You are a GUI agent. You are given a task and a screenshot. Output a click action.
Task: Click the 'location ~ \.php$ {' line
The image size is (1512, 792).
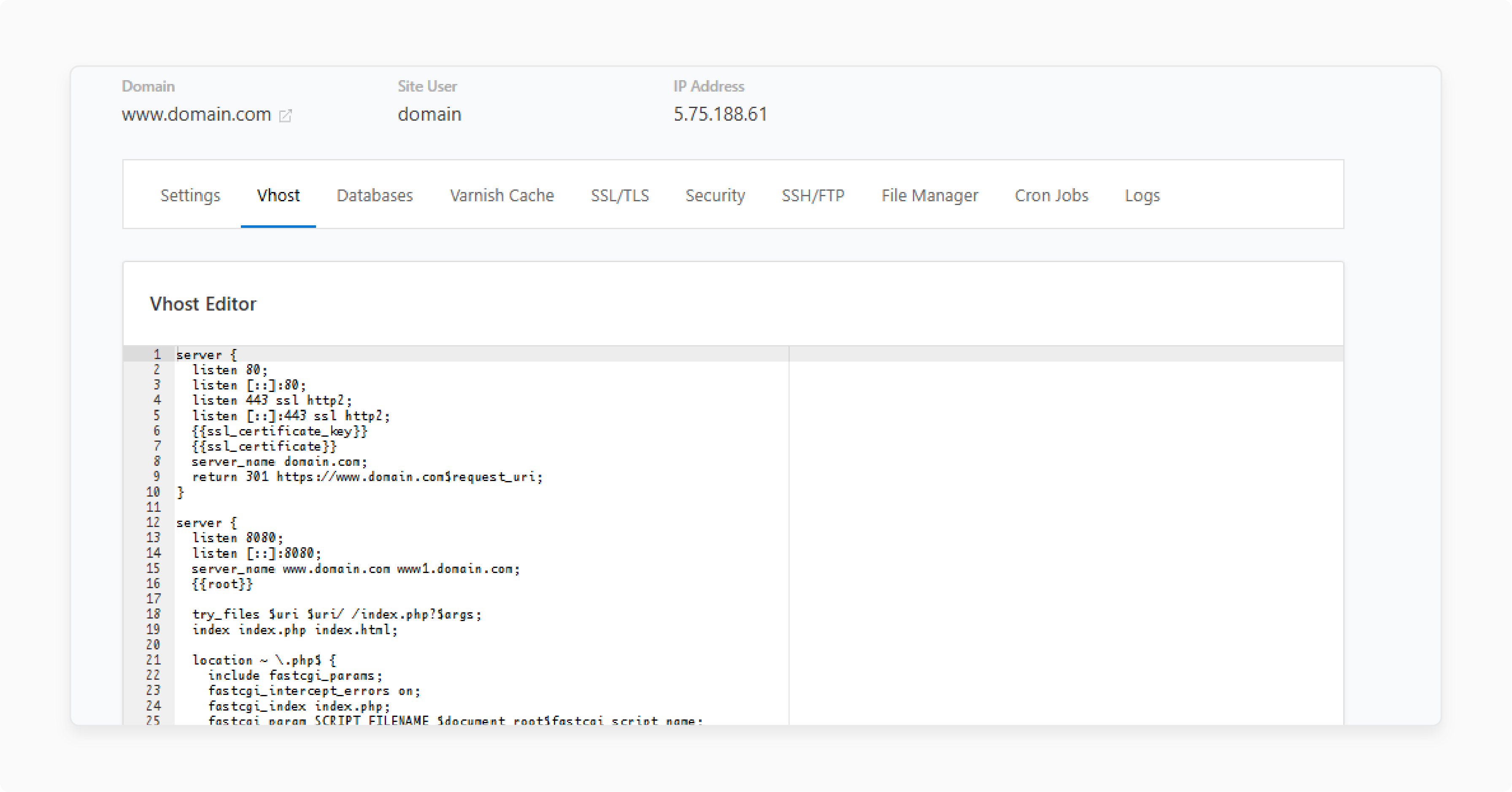[265, 660]
